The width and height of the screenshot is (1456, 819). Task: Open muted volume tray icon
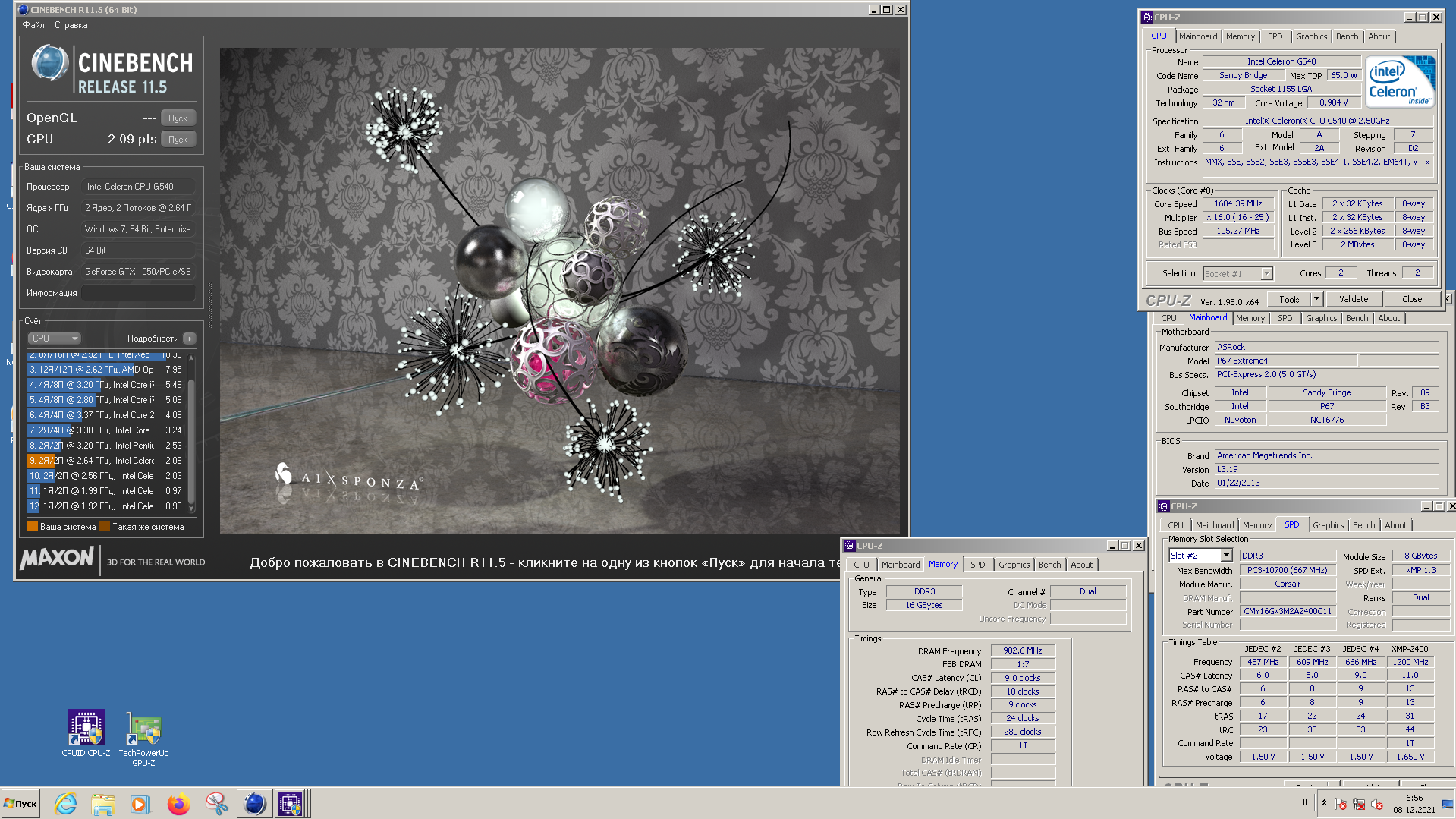click(1377, 804)
